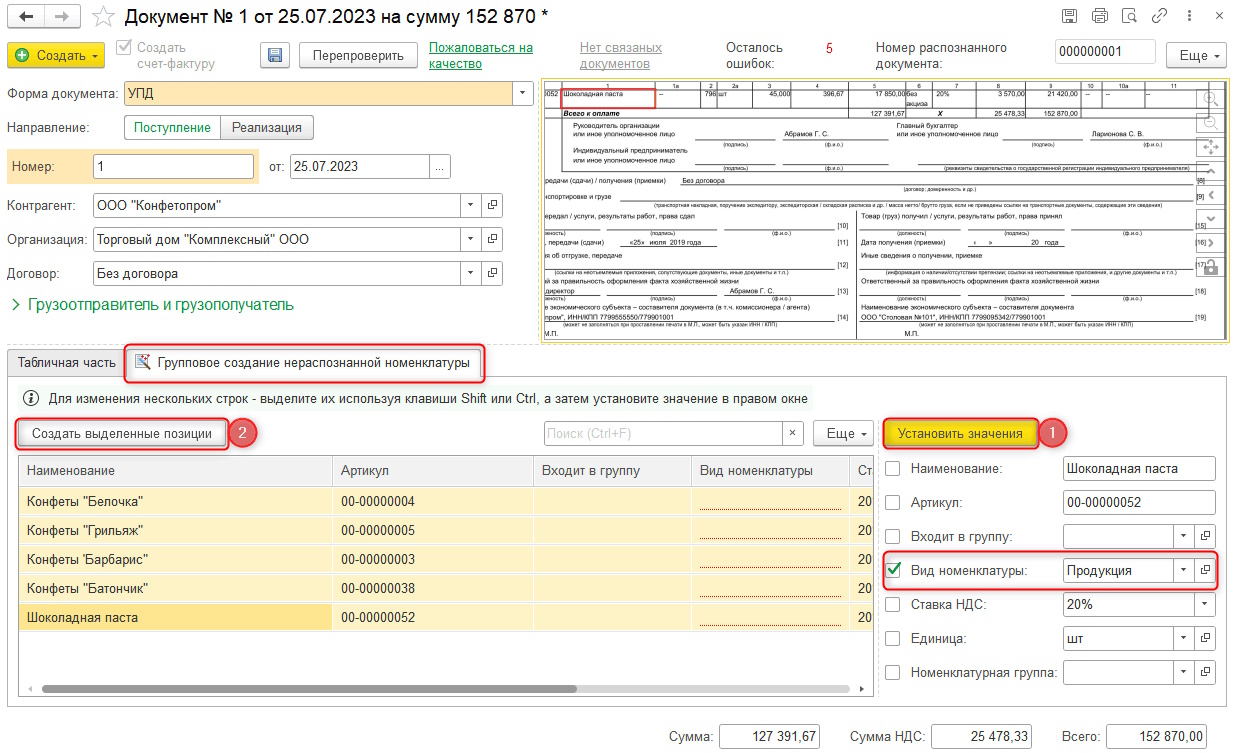Image resolution: width=1235 pixels, height=753 pixels.
Task: Sort by the Артикул column header
Action: pyautogui.click(x=433, y=470)
